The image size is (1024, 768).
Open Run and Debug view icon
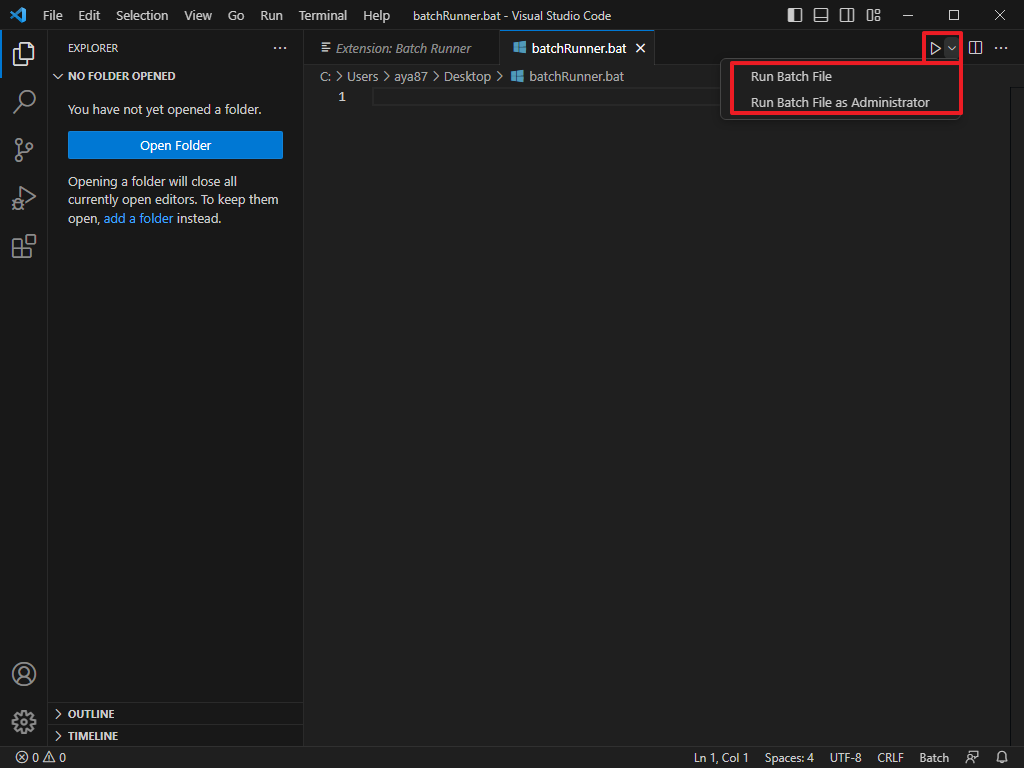24,198
